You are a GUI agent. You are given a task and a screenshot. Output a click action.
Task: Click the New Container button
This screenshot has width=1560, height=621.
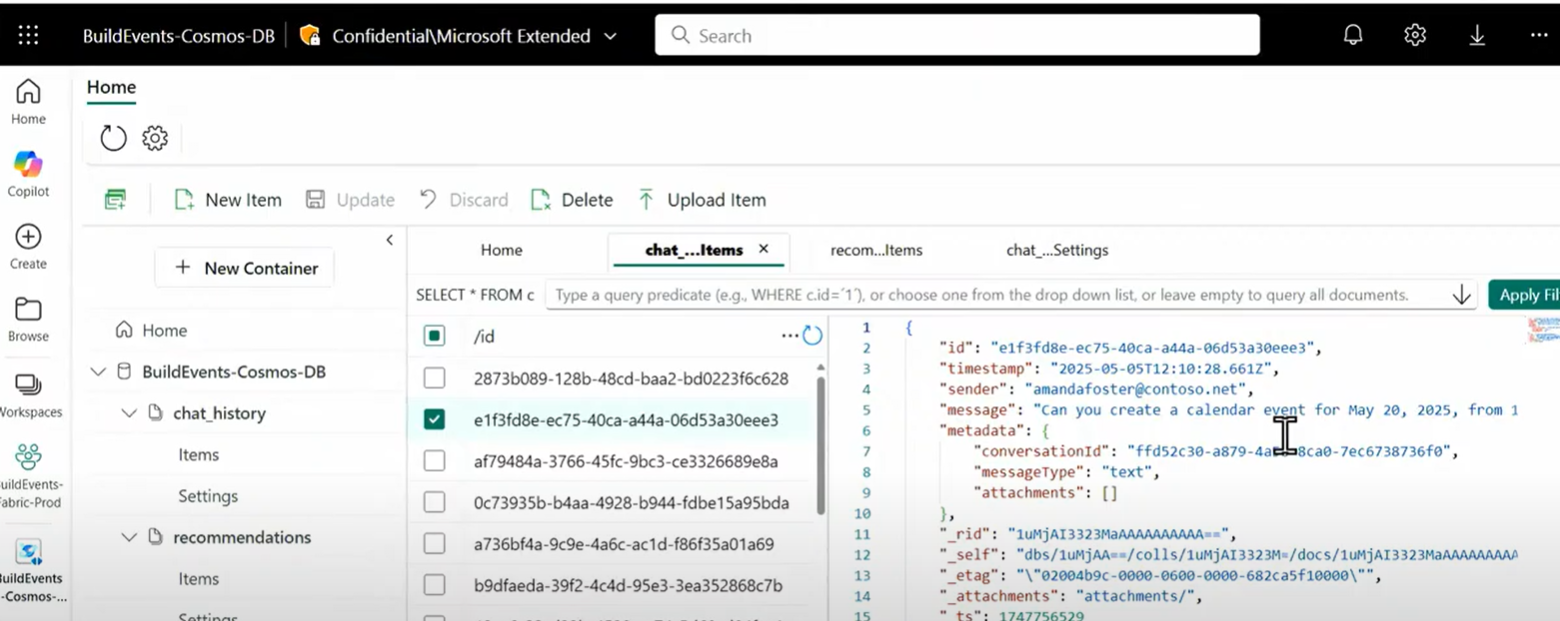click(x=244, y=268)
